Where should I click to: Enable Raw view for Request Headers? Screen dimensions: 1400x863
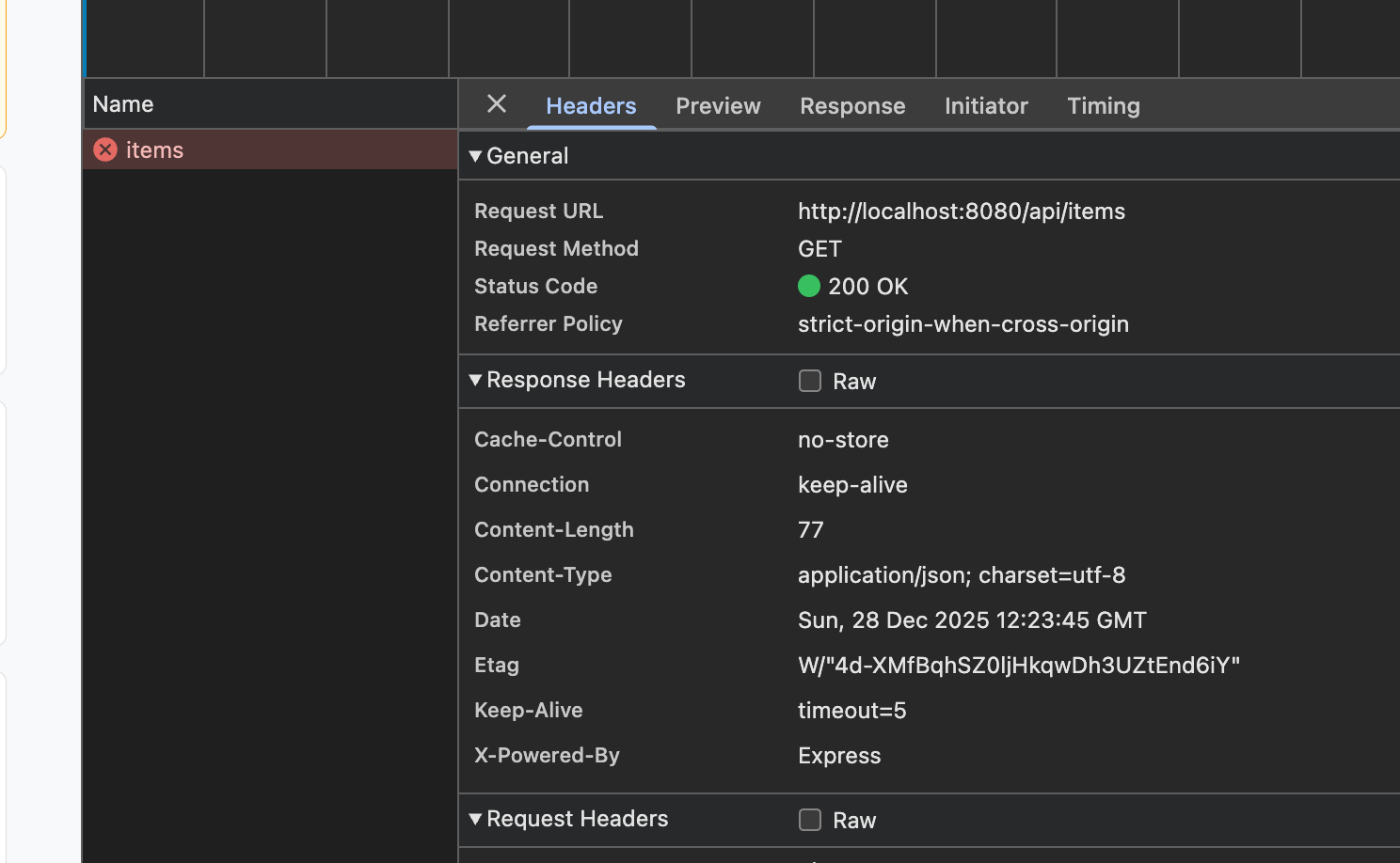click(x=810, y=820)
